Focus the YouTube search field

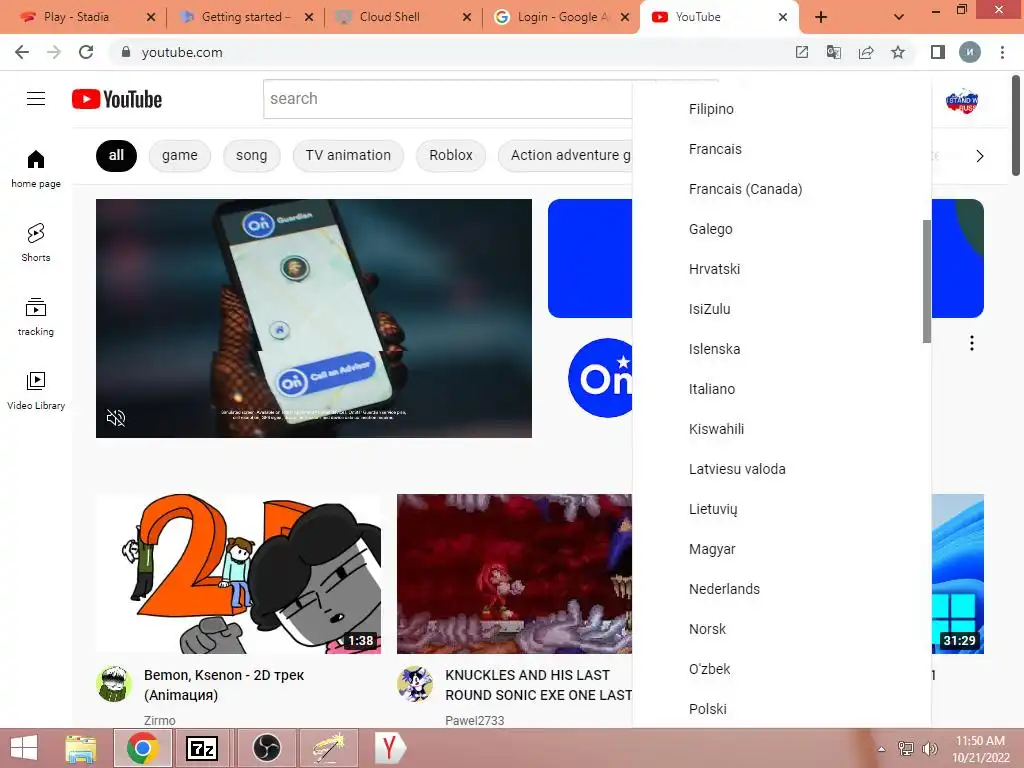(x=448, y=99)
